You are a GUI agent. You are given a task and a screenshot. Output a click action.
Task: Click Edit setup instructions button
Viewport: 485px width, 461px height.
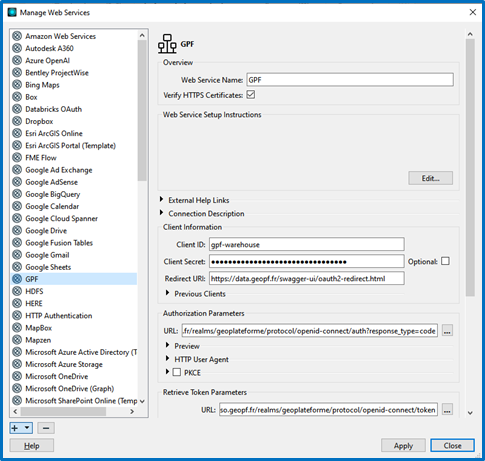pyautogui.click(x=430, y=178)
